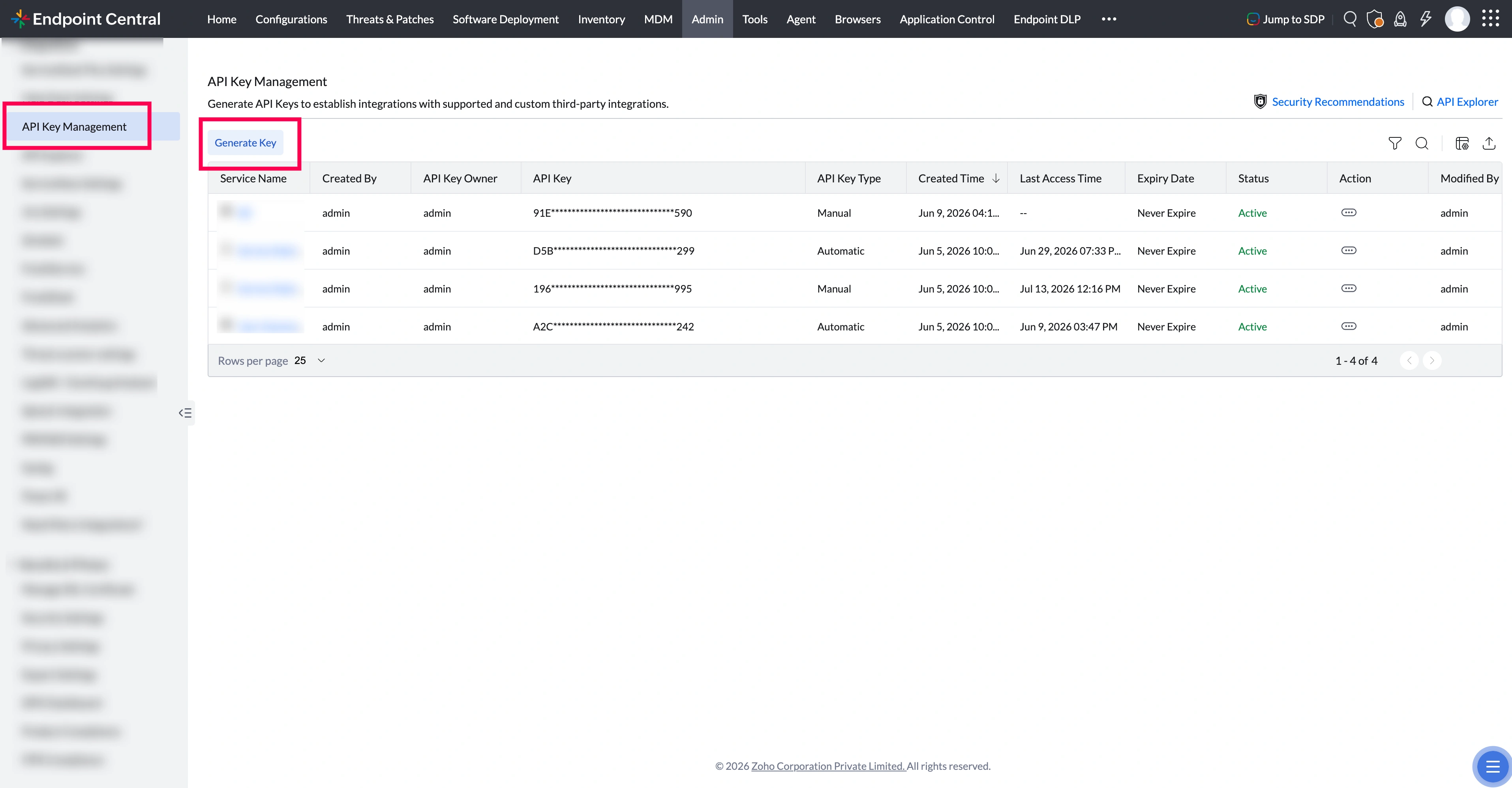Click the table search magnifier icon
This screenshot has height=788, width=1512.
click(1422, 143)
